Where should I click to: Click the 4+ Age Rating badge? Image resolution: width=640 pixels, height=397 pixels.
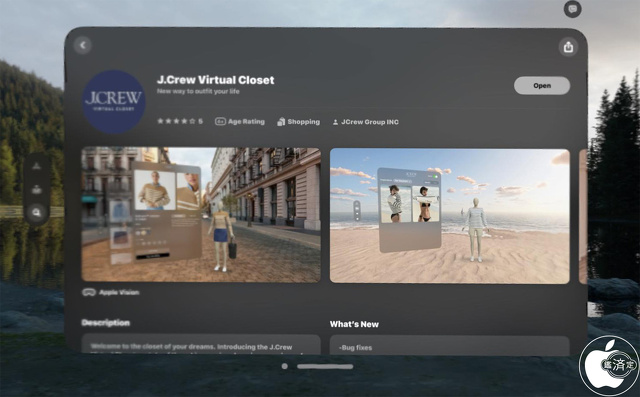point(240,122)
